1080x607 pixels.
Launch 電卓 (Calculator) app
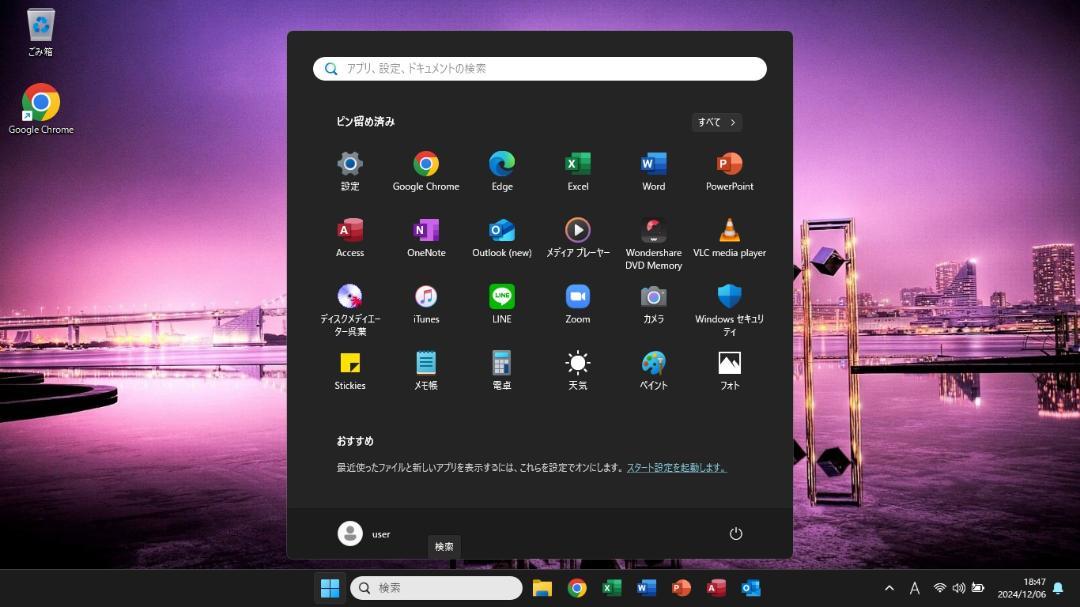pos(501,371)
